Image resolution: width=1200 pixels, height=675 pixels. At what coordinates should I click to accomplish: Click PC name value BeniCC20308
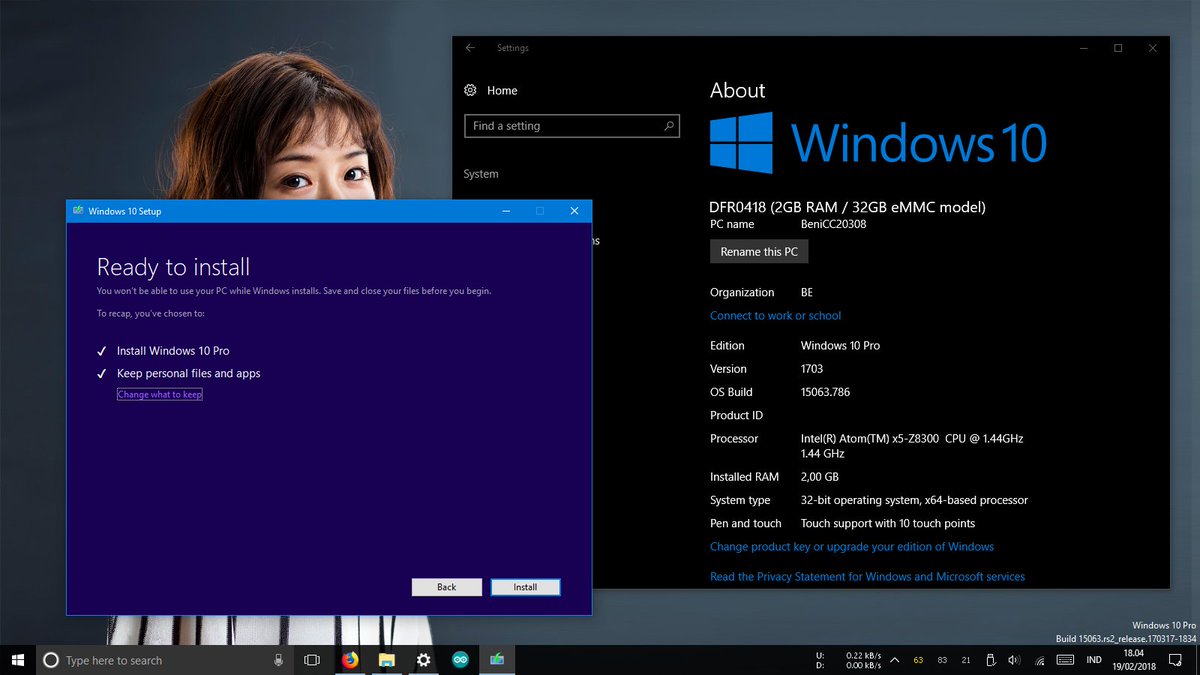pyautogui.click(x=834, y=225)
